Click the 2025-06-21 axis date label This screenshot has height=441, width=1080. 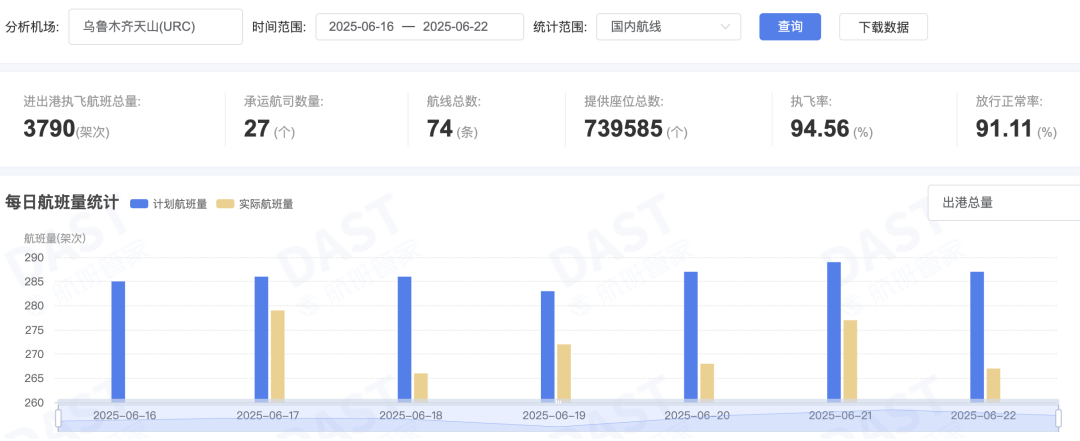840,416
